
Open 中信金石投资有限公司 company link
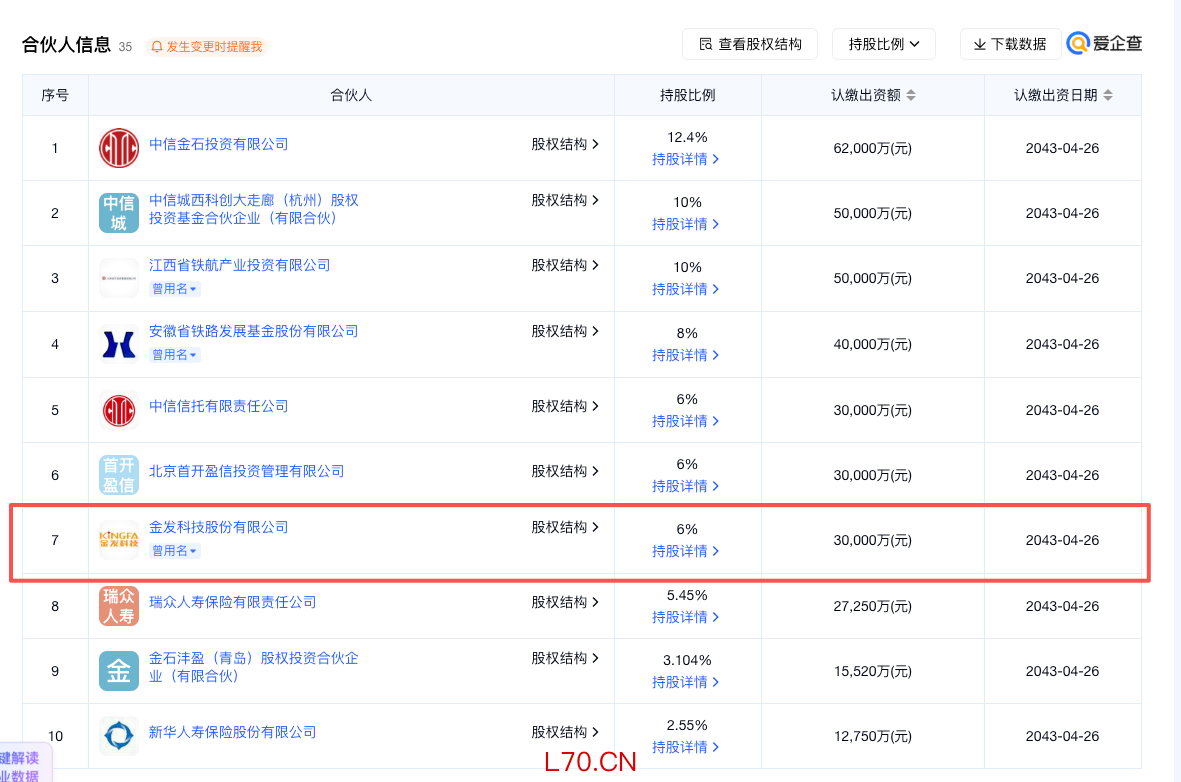click(218, 144)
